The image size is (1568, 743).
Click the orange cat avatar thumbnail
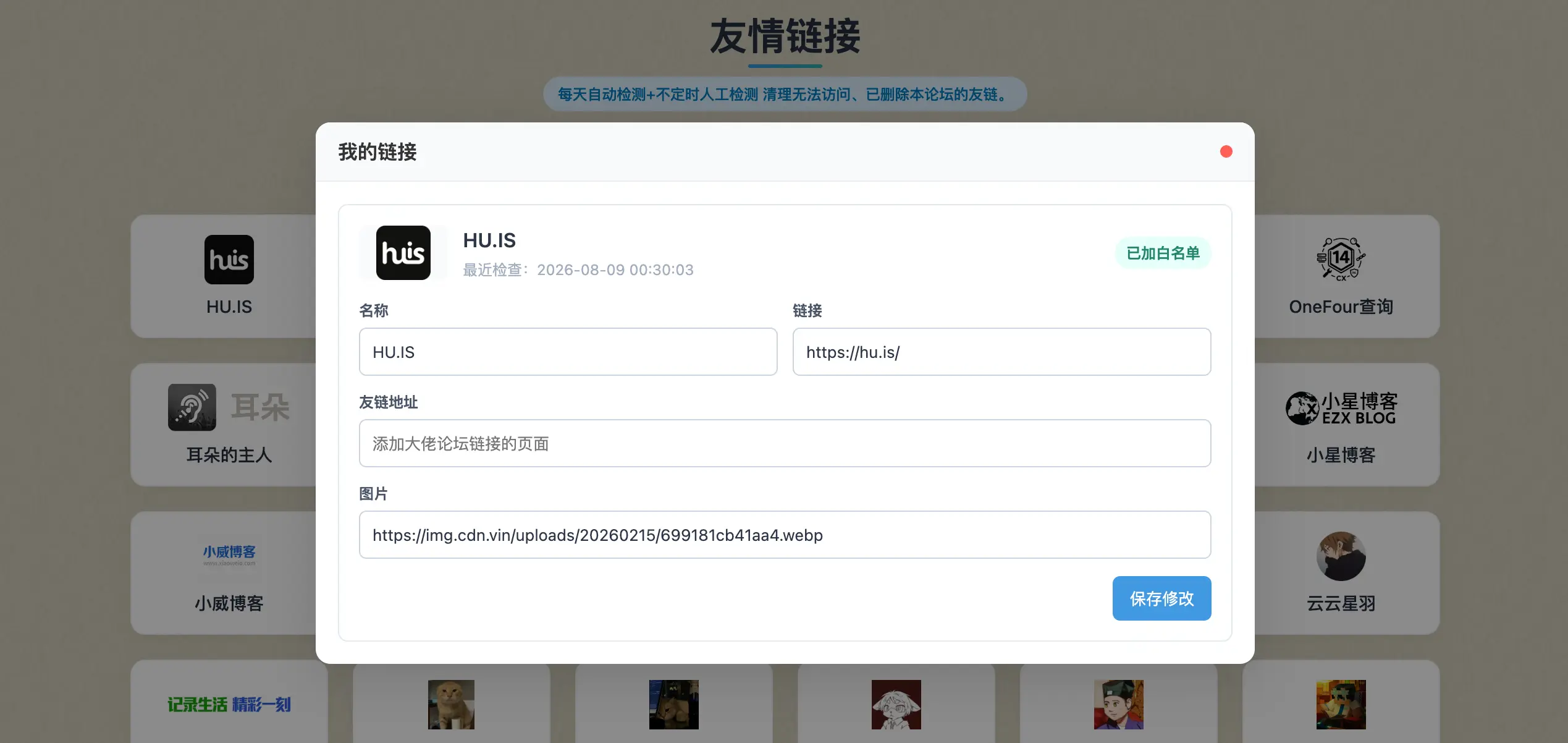coord(452,705)
